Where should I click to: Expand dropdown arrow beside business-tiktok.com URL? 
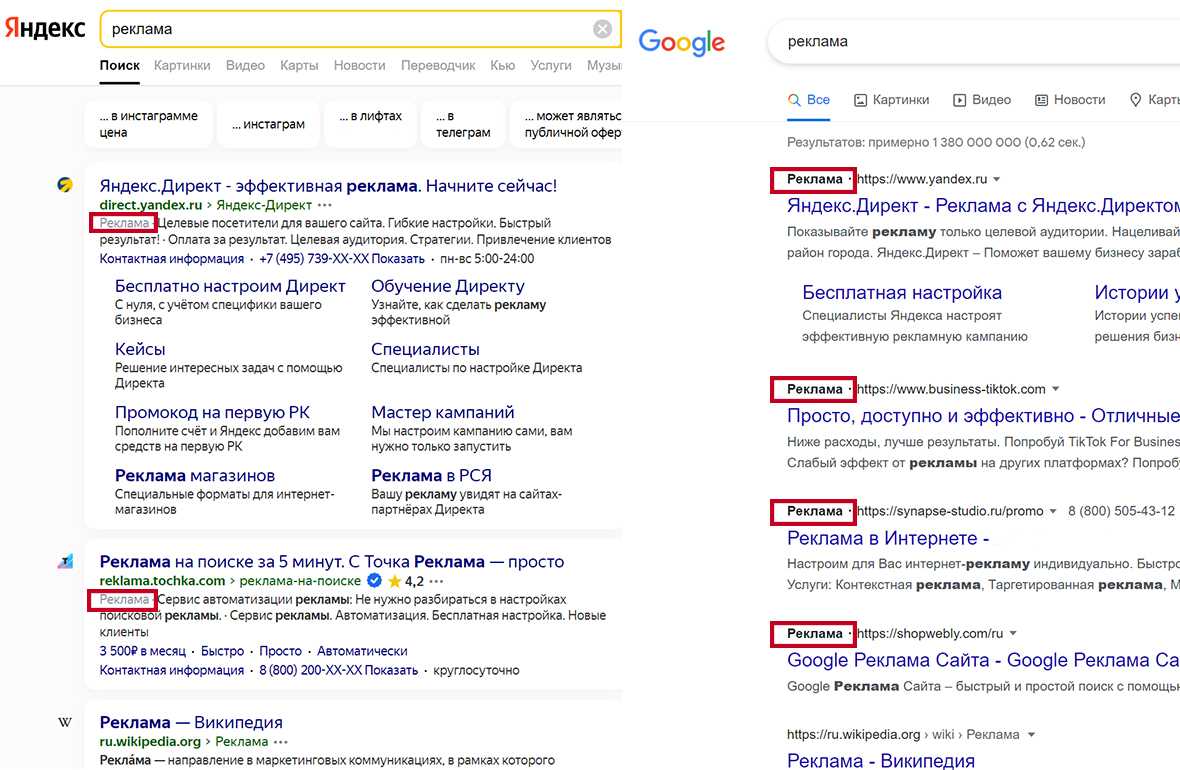click(1055, 389)
